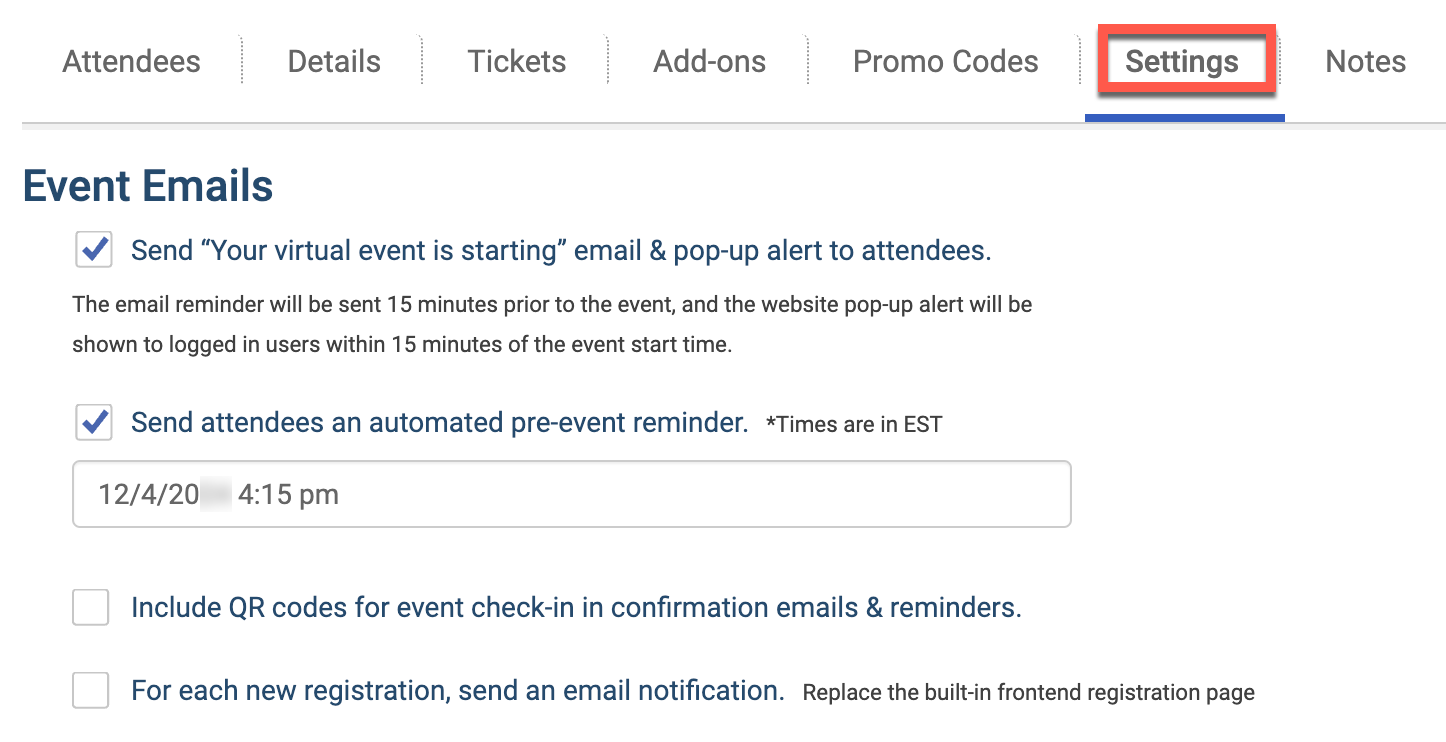Screen dimensions: 1446x742
Task: Click the 'Your virtual event is starting' label text
Action: 561,250
